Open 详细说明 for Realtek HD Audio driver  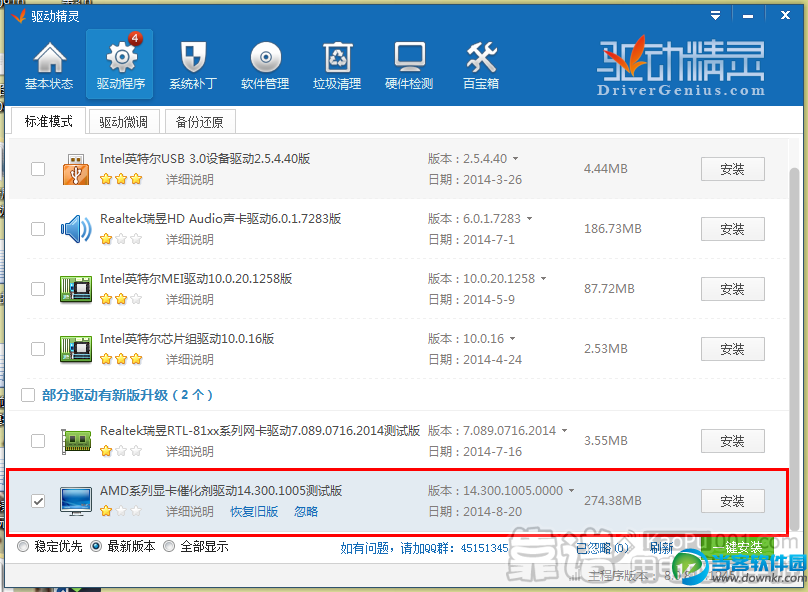pos(190,240)
